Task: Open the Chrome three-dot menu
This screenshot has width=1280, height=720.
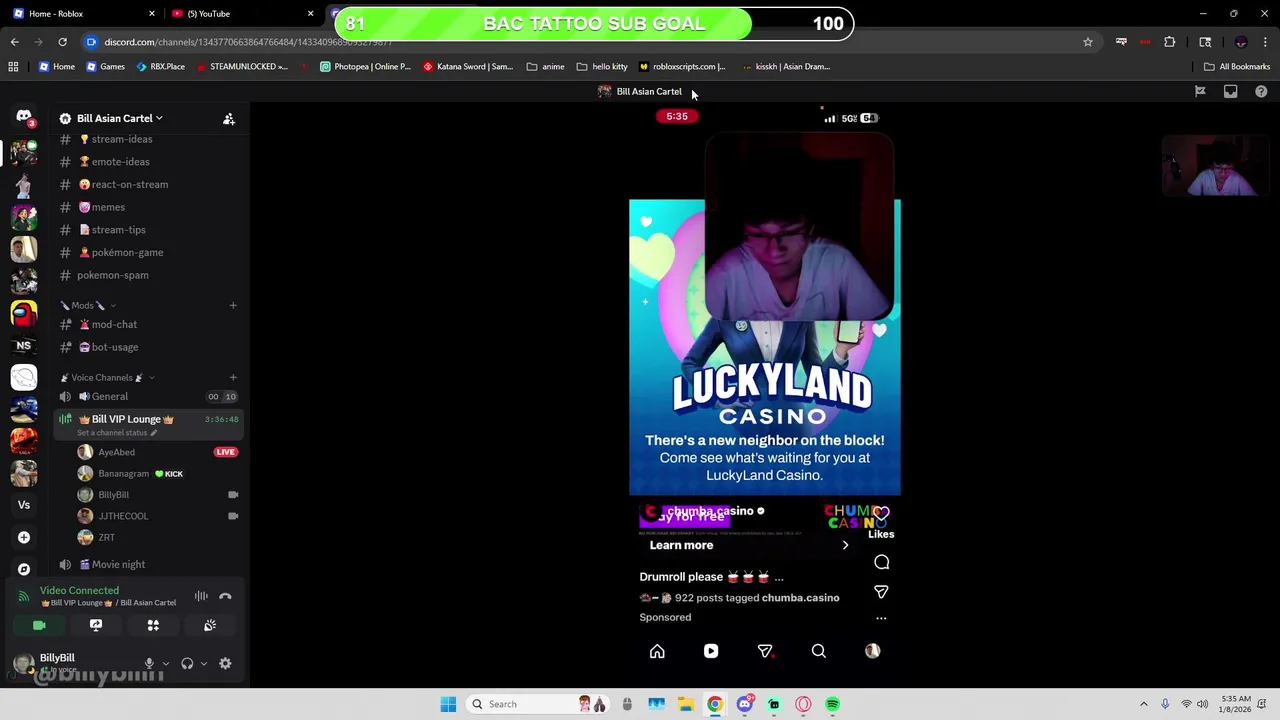Action: 1266,42
